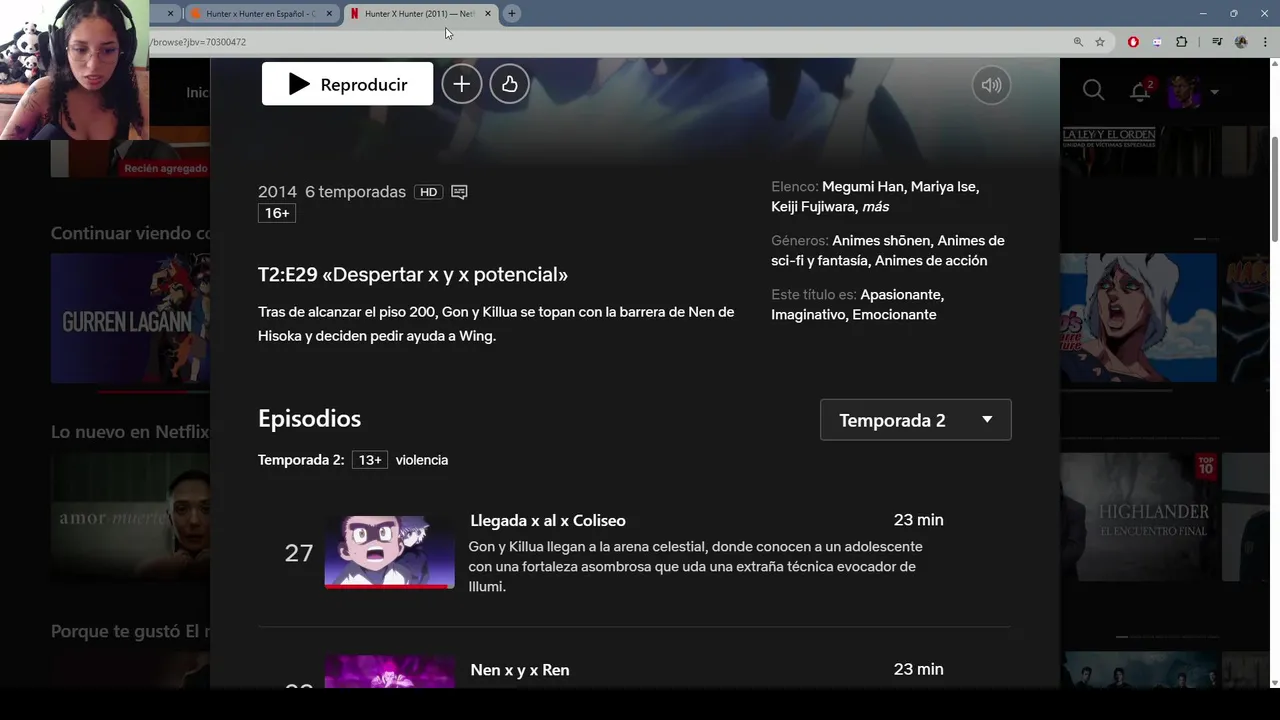Play the show with the Reproducir button
This screenshot has height=720, width=1280.
(x=347, y=84)
